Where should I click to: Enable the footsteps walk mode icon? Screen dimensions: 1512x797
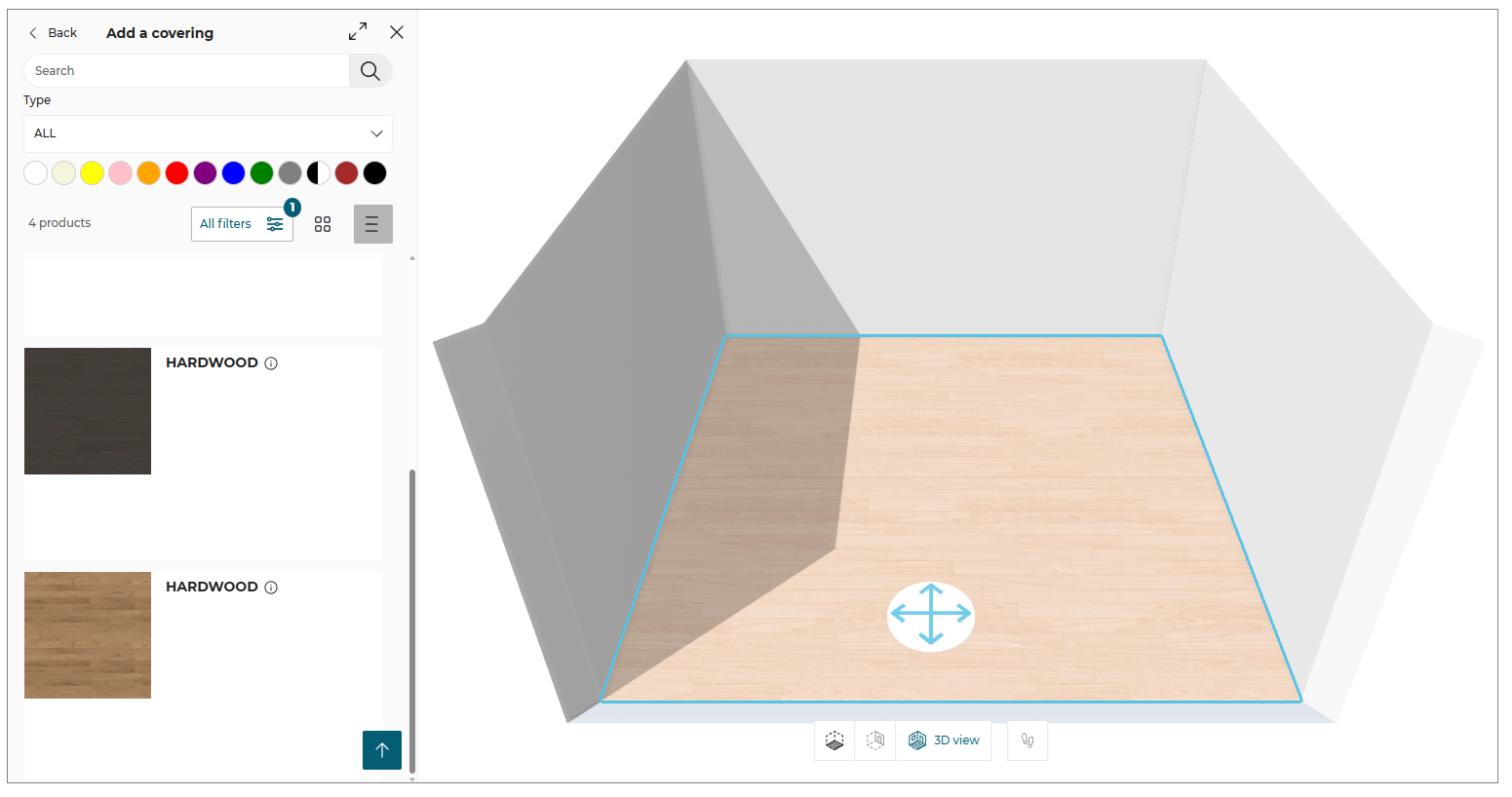pyautogui.click(x=1027, y=740)
